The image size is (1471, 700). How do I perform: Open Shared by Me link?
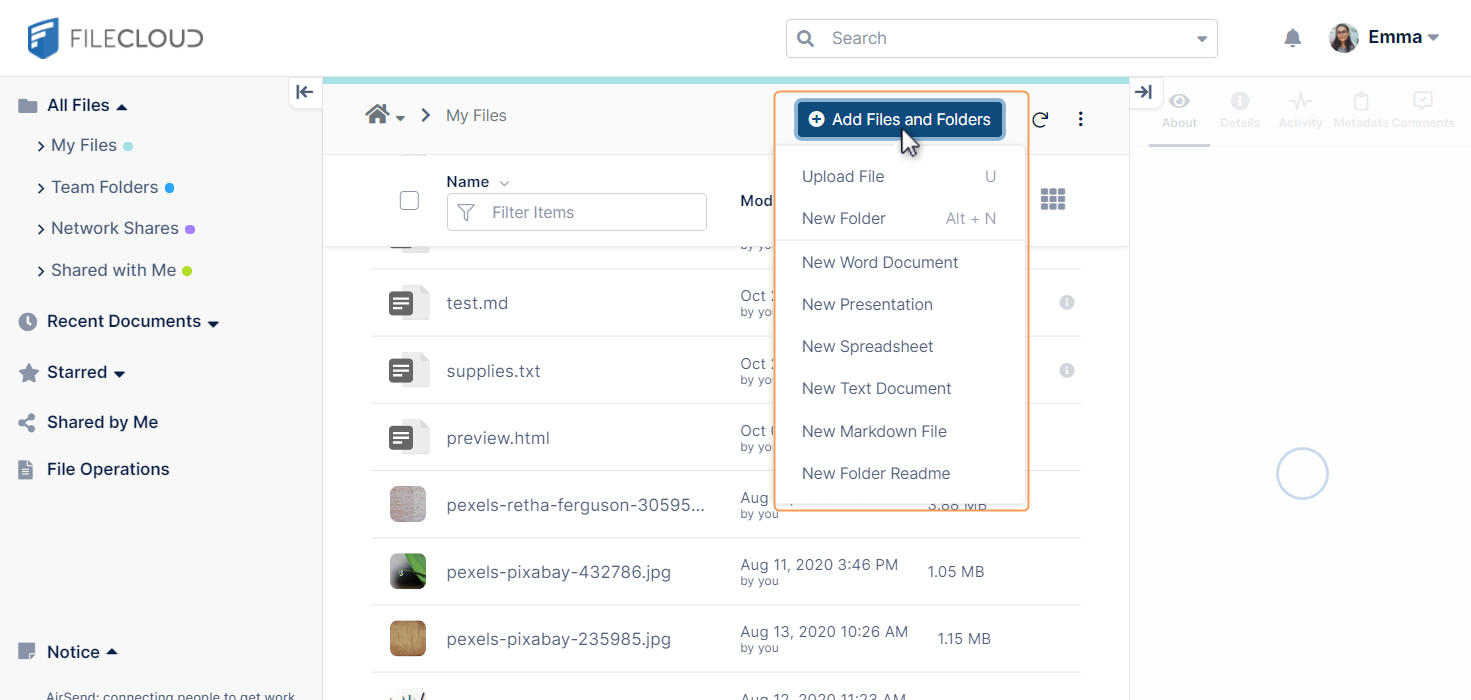(x=102, y=422)
